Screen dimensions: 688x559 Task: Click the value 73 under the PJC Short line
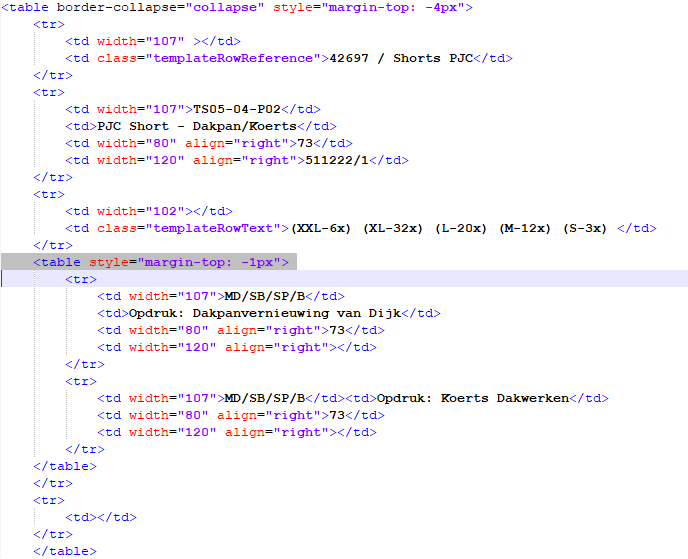pos(305,143)
